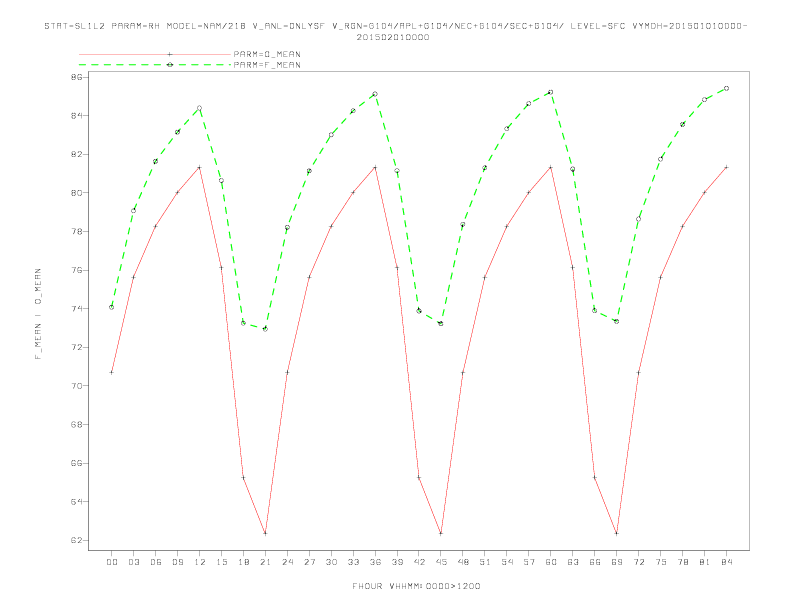
Task: Click the PARM=O_MEAN legend label
Action: click(x=267, y=54)
